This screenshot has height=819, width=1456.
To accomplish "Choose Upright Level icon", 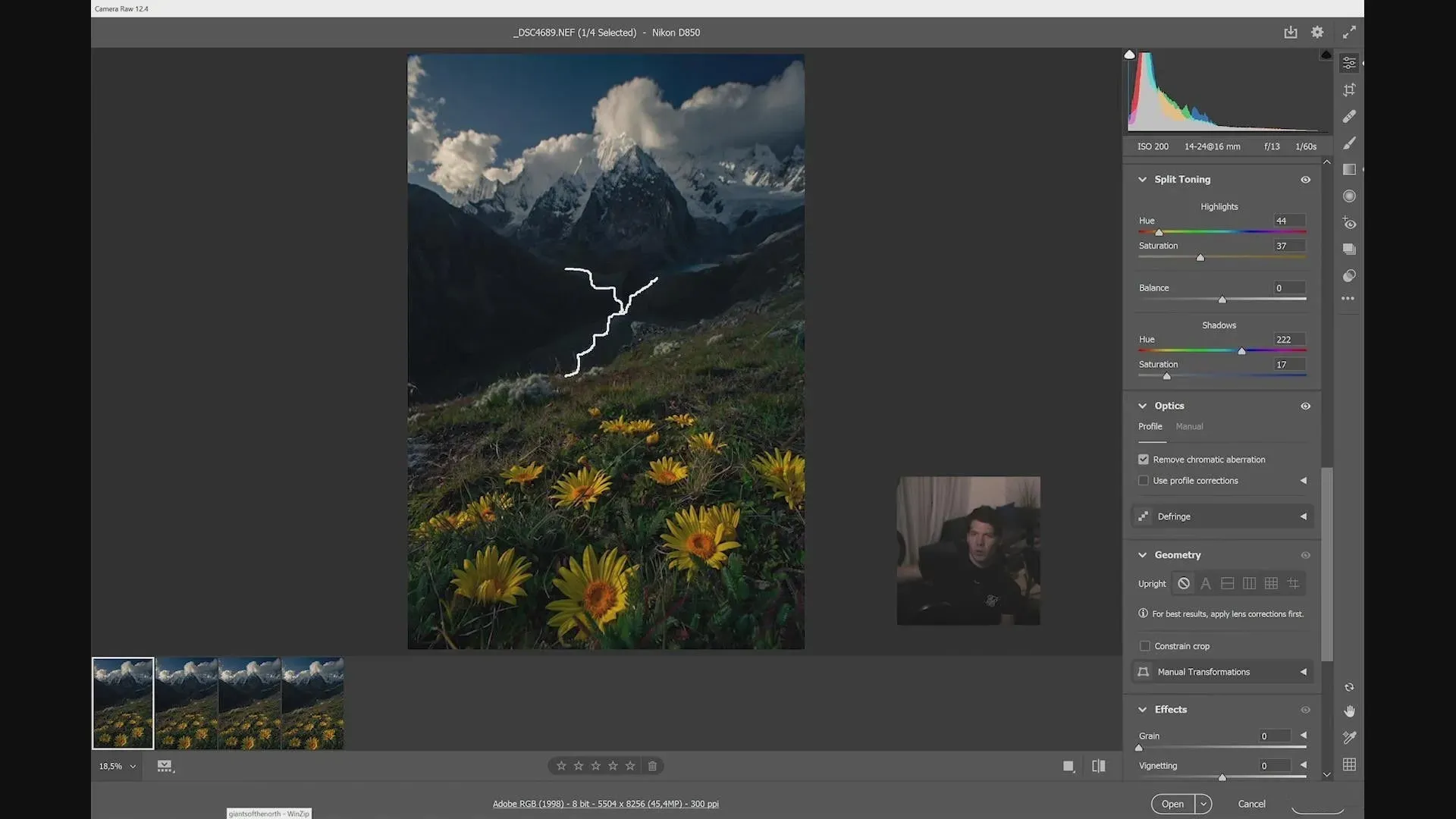I will pyautogui.click(x=1228, y=583).
